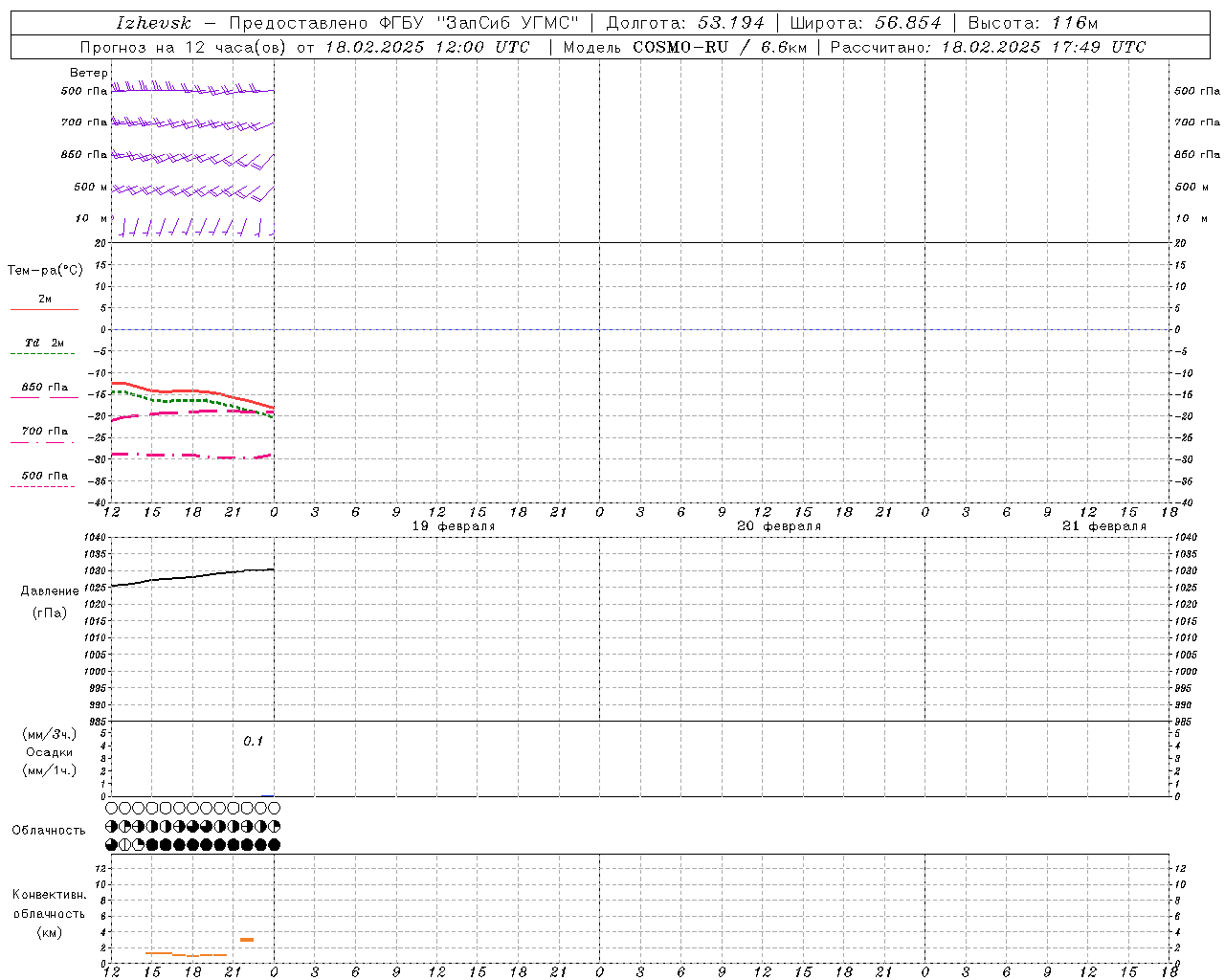Click the '20 февраля' date label
The width and height of the screenshot is (1225, 980).
pyautogui.click(x=779, y=526)
